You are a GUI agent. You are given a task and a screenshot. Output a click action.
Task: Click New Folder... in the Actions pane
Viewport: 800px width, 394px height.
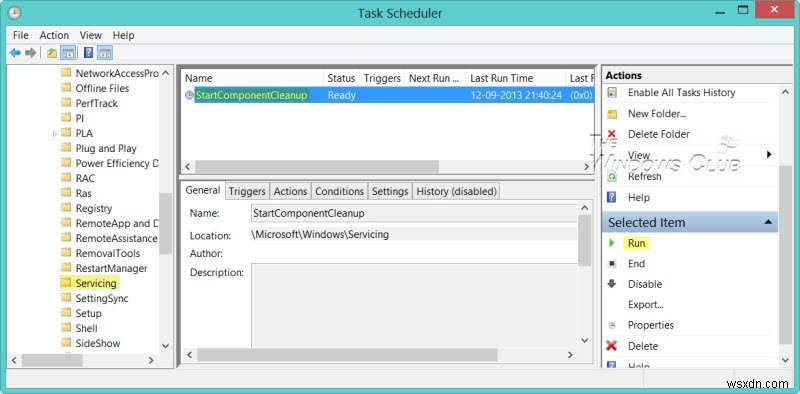(x=657, y=114)
